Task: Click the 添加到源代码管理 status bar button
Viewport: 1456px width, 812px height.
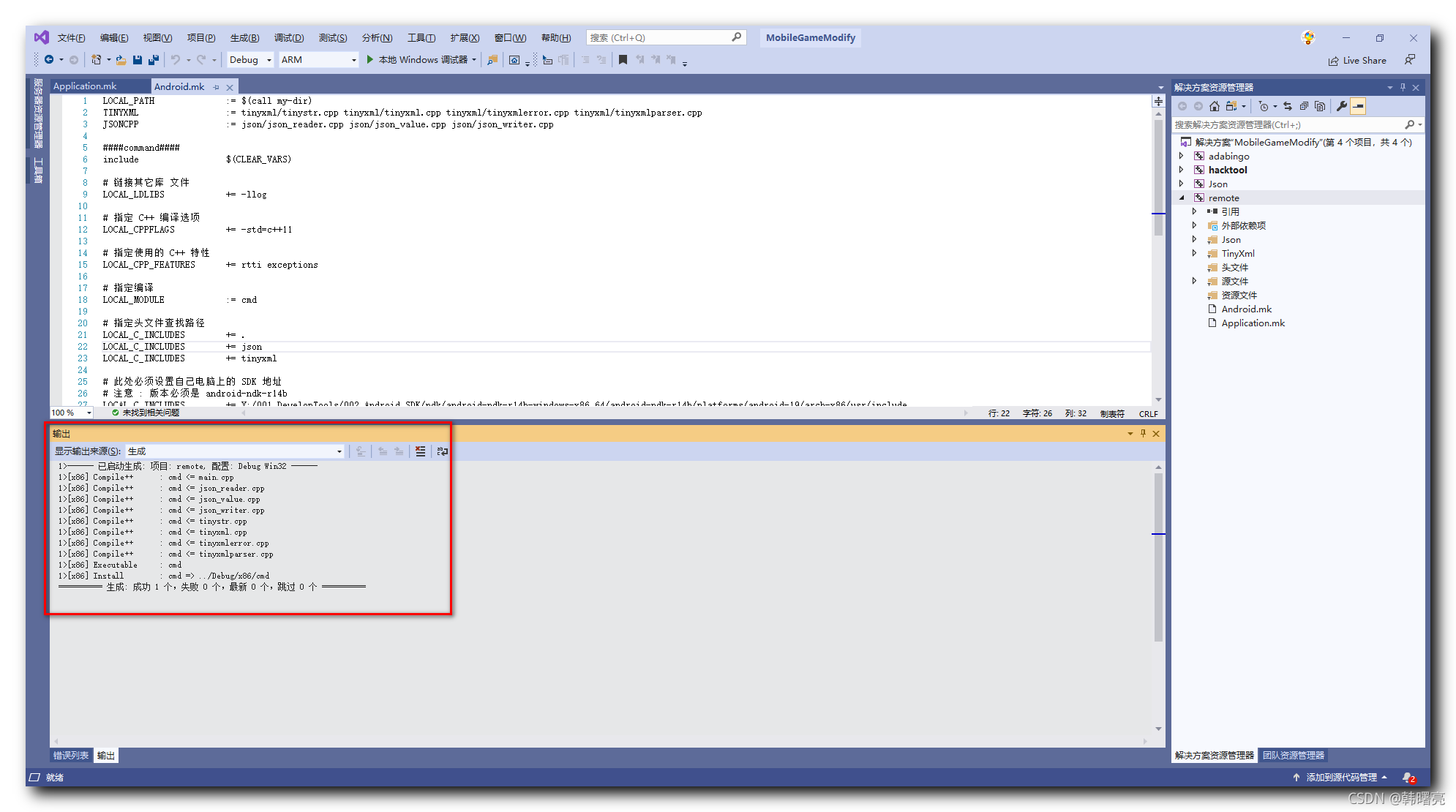Action: point(1340,778)
